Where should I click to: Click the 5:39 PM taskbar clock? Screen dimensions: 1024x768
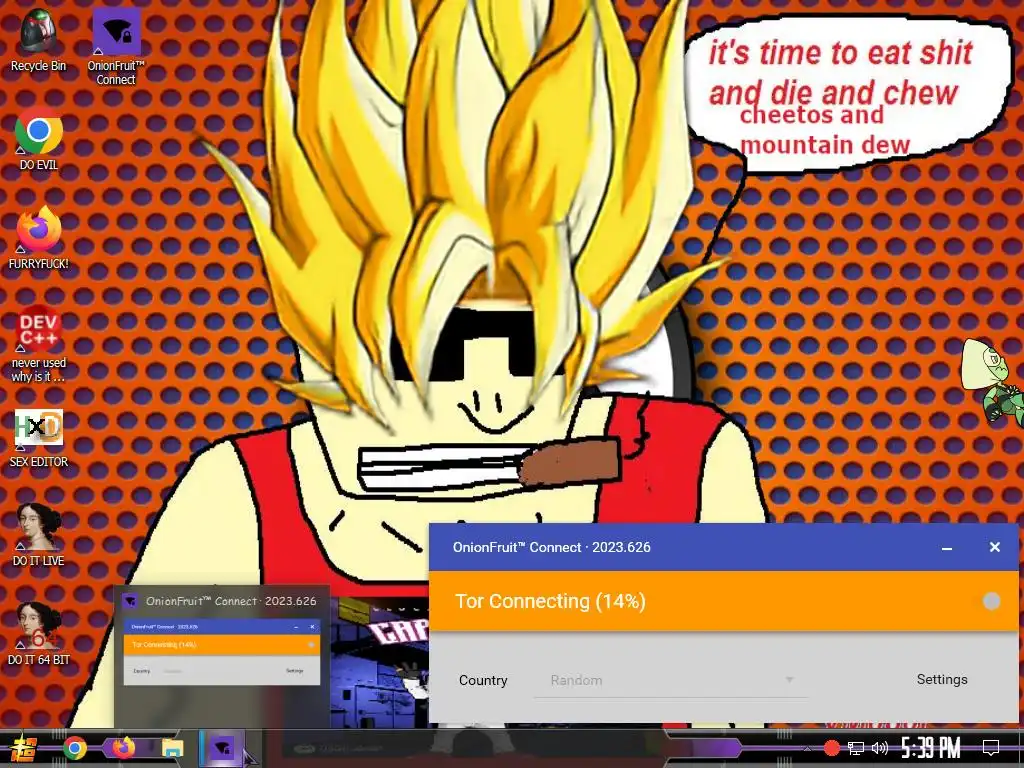point(931,748)
